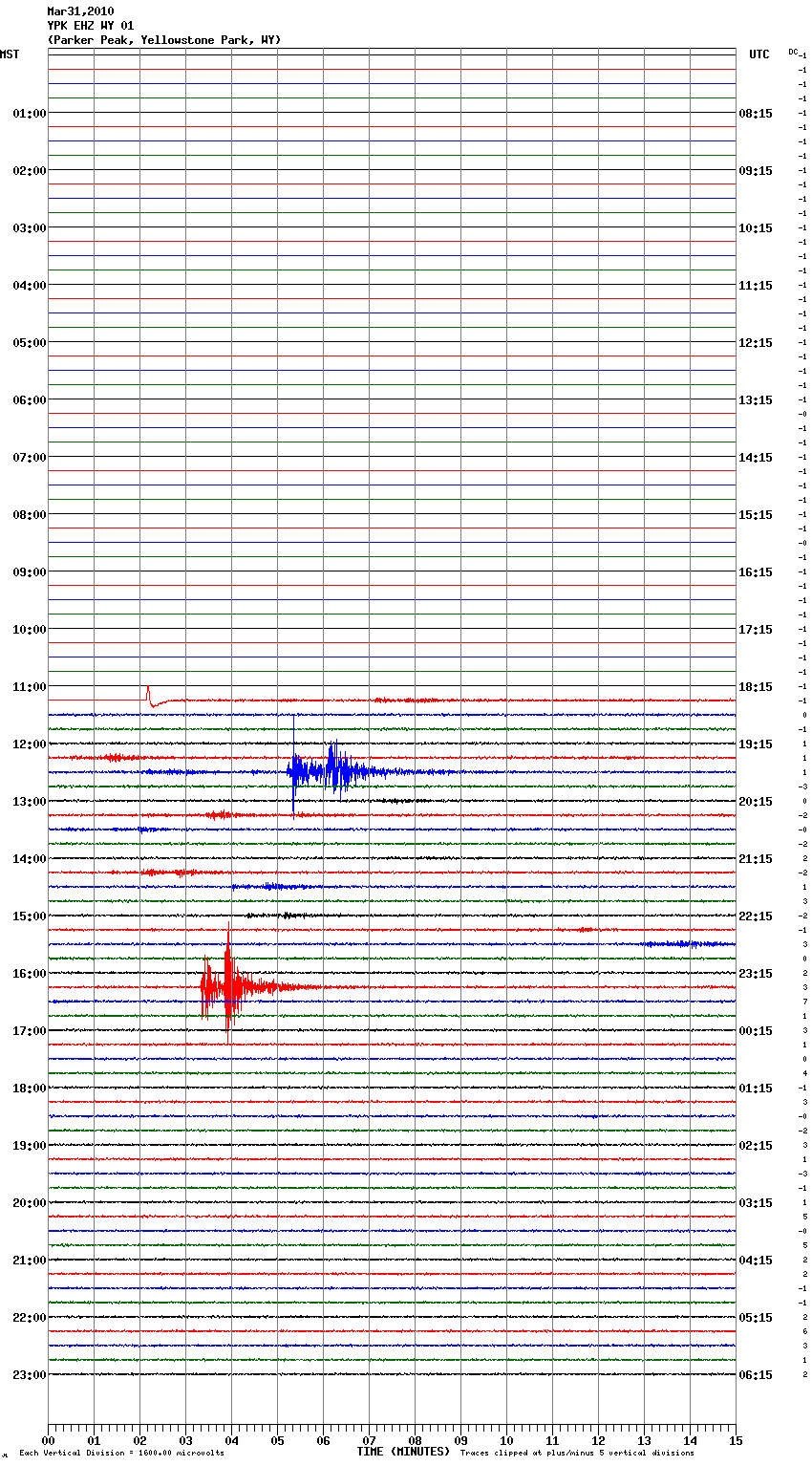Click the 02:15 UTC time label
Screen dimensions: 812x1466
[756, 1146]
